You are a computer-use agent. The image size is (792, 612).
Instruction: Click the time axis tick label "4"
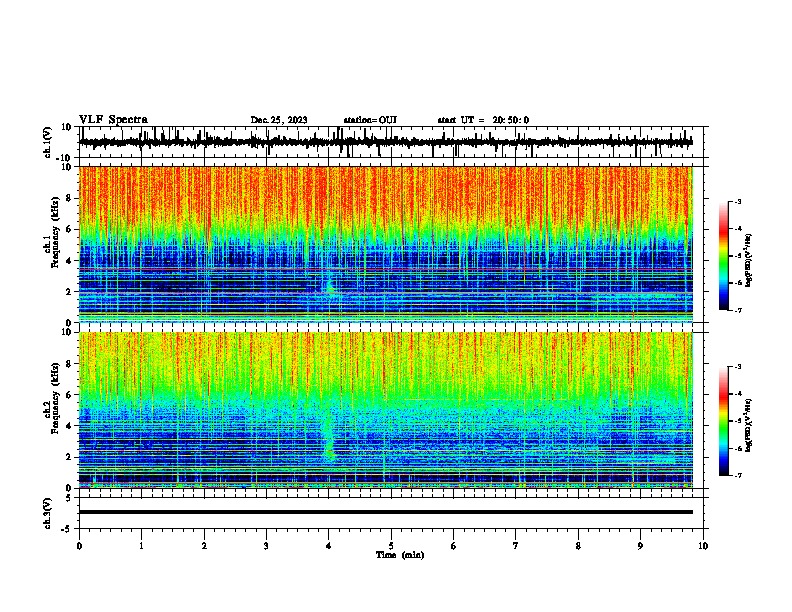tap(329, 546)
